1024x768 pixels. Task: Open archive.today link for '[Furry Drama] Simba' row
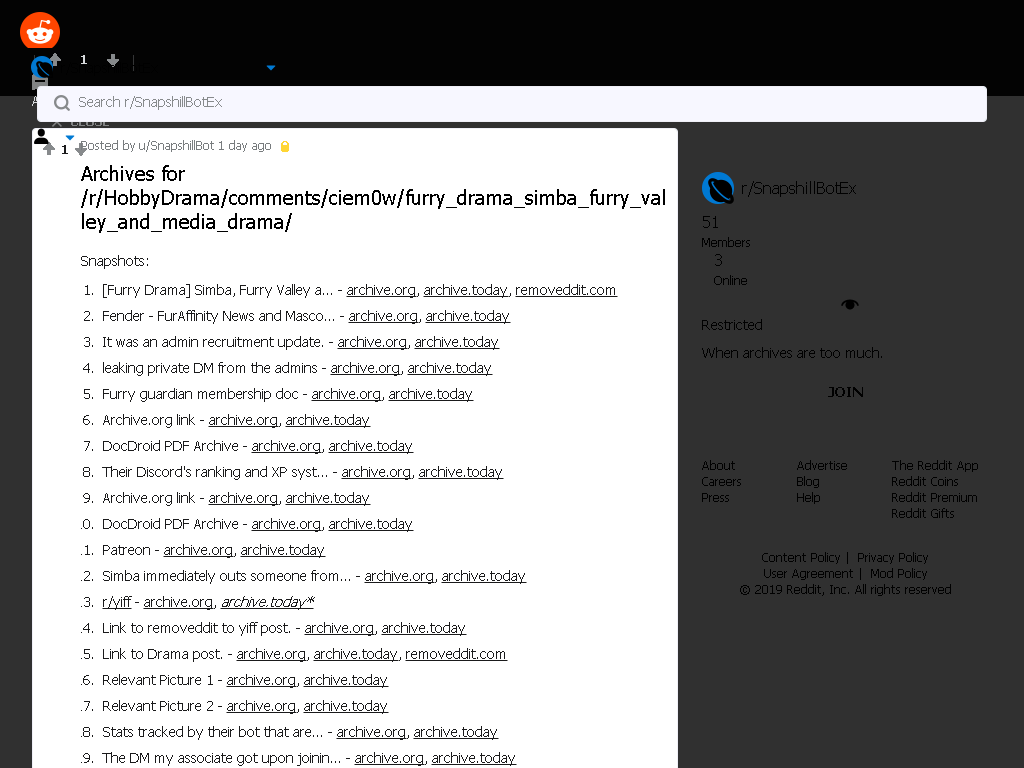pos(465,290)
